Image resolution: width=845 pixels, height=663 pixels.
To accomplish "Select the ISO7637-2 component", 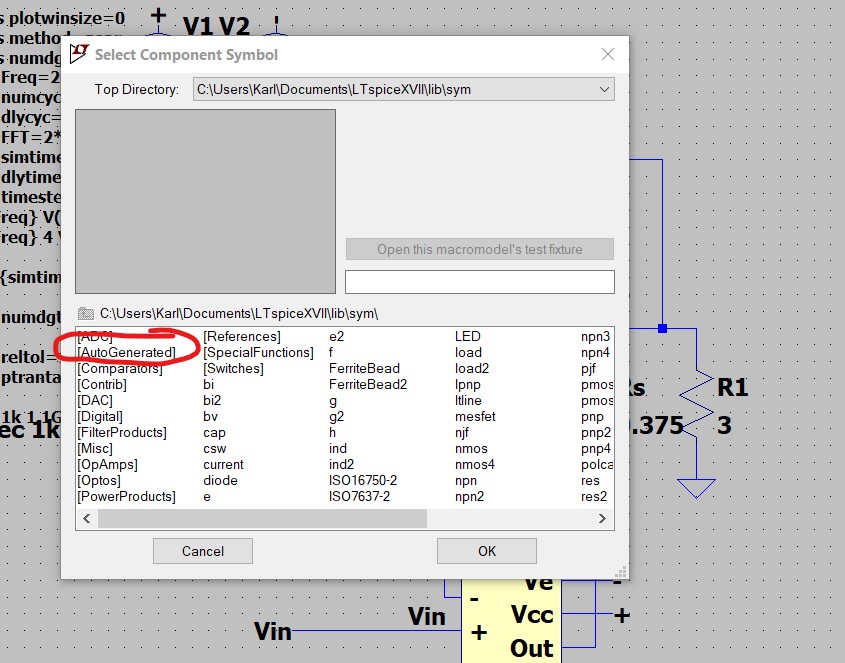I will point(359,496).
